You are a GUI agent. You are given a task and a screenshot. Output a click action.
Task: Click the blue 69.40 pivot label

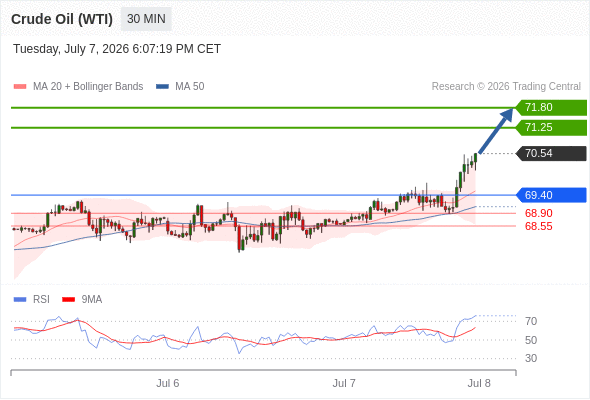click(x=551, y=195)
